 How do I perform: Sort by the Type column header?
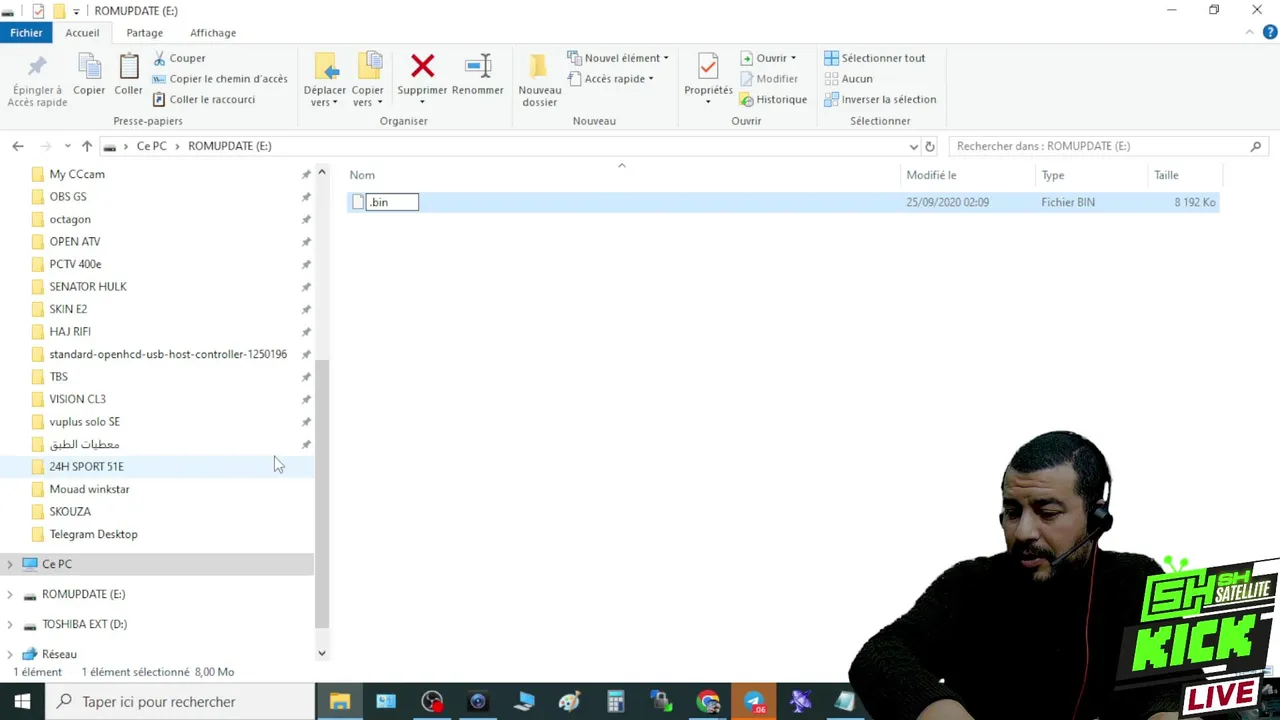(x=1052, y=175)
